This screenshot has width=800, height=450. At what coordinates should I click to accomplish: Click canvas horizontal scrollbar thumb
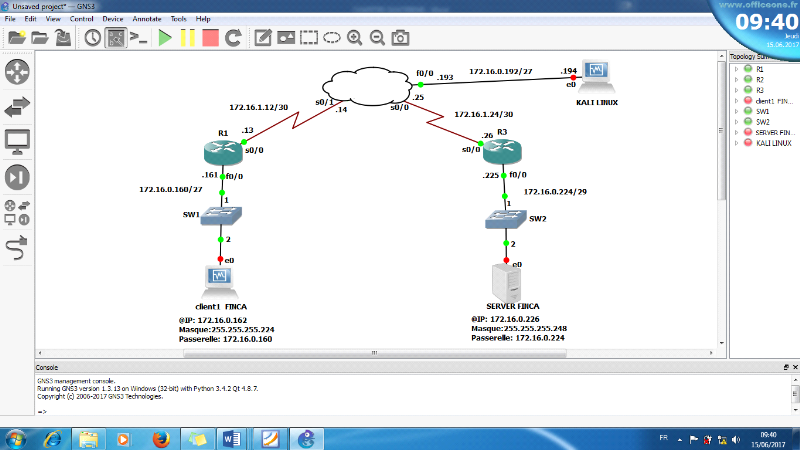[x=374, y=353]
